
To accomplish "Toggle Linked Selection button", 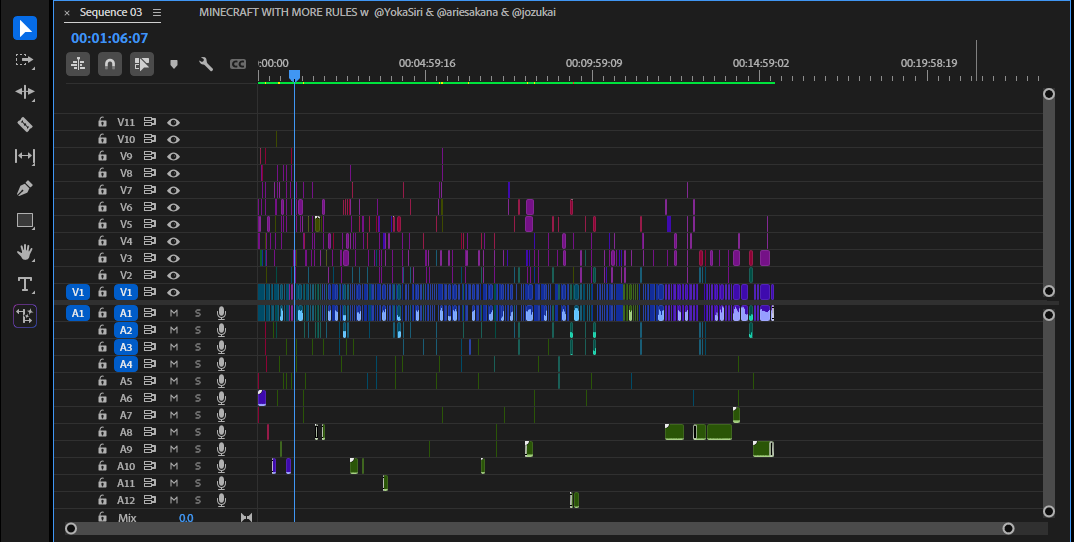I will click(142, 64).
